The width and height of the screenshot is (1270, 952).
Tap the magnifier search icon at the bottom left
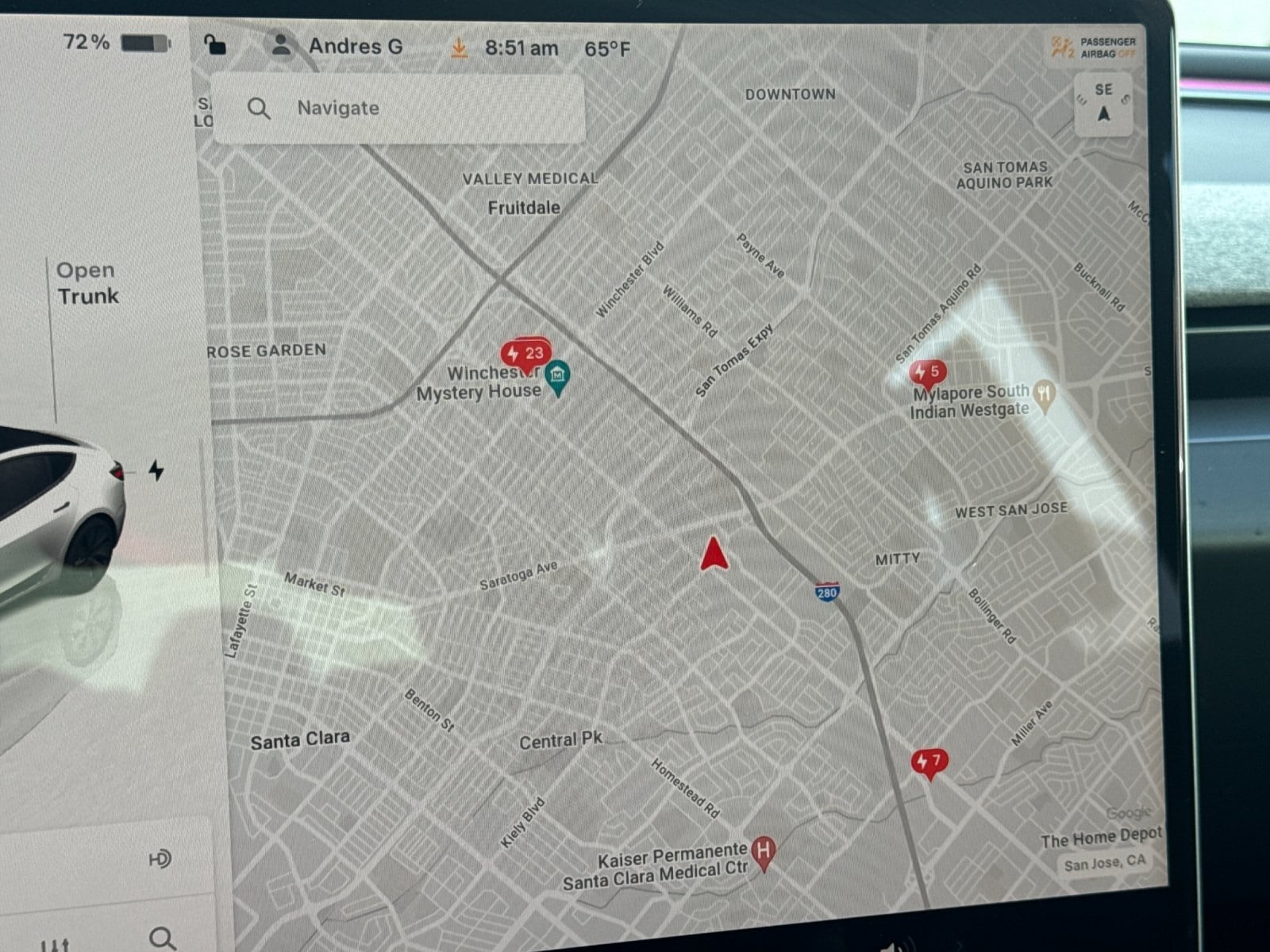[x=163, y=939]
